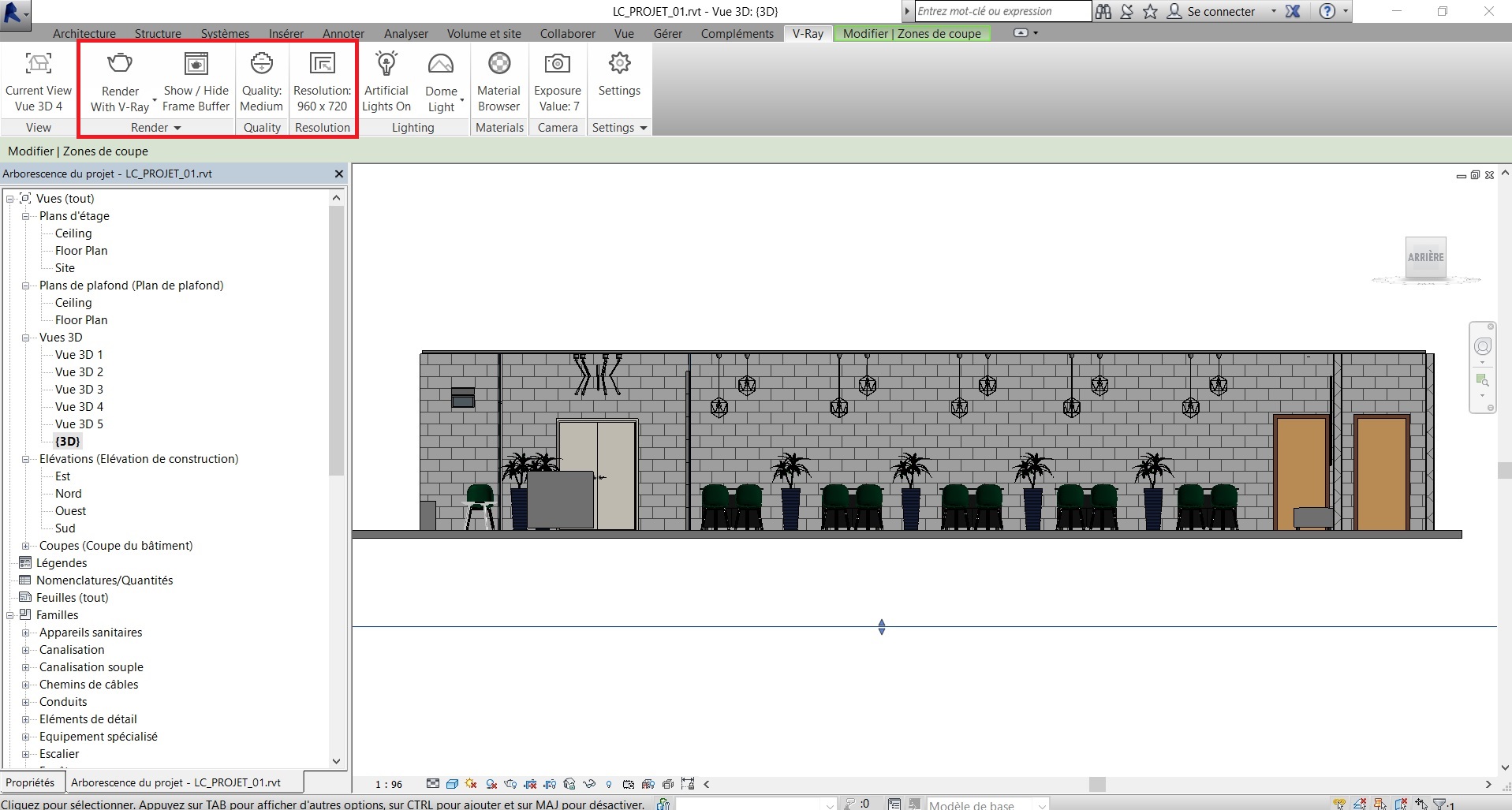Screen dimensions: 1512x810
Task: Collapse the Vues 3D branch
Action: point(26,338)
